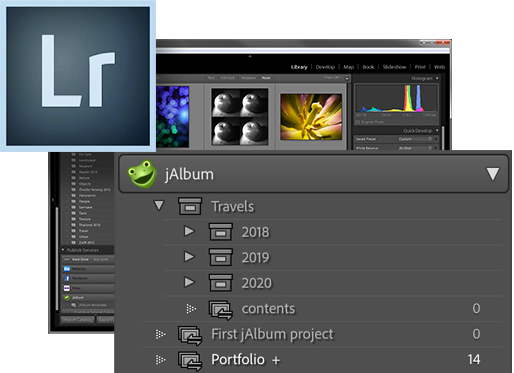Screen dimensions: 514x373
Task: Click the Hard Drive publish service icon
Action: (x=67, y=259)
